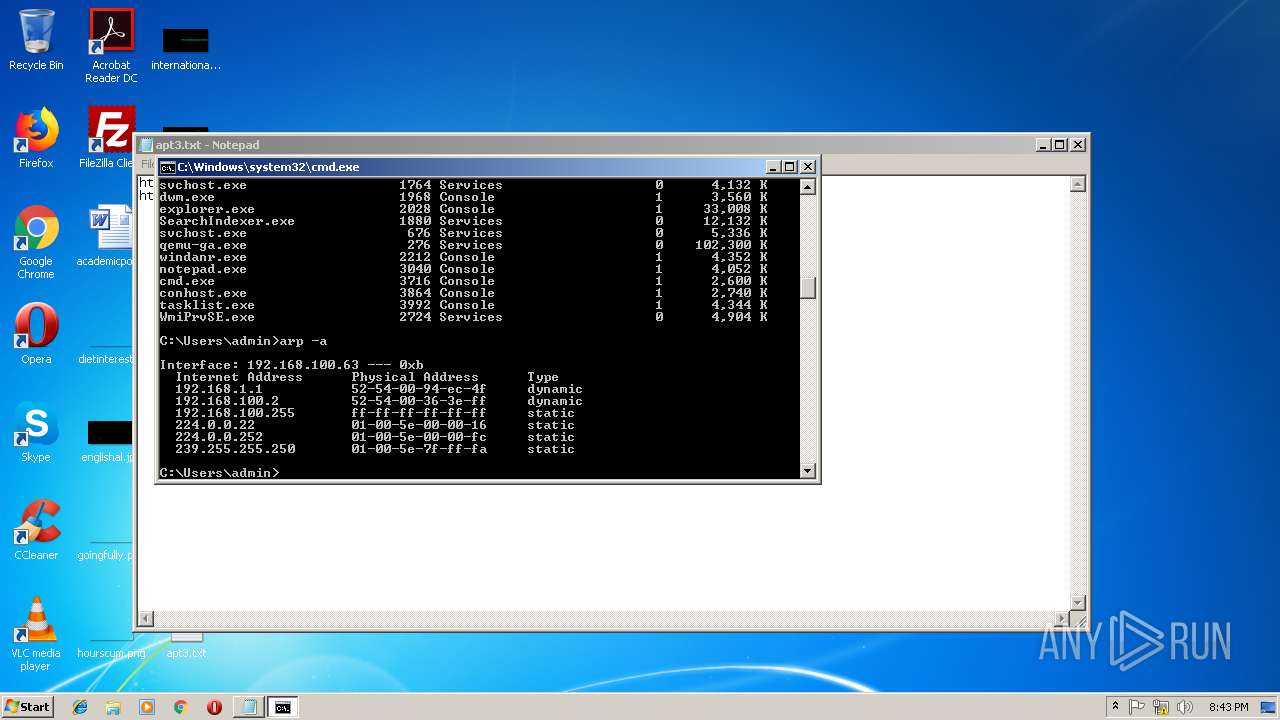
Task: Open Internet Explorer from taskbar
Action: point(80,707)
